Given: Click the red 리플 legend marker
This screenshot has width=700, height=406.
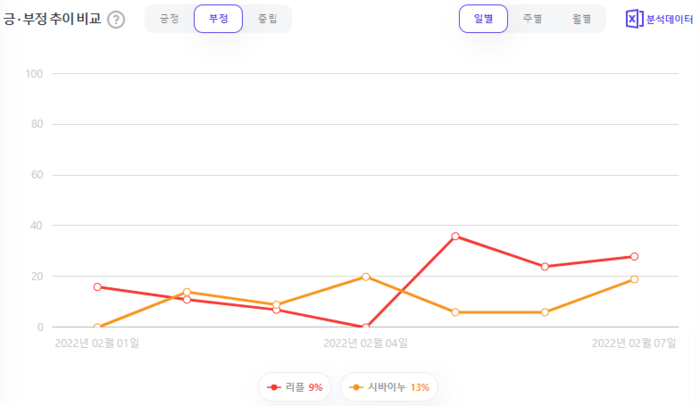Looking at the screenshot, I should 274,387.
